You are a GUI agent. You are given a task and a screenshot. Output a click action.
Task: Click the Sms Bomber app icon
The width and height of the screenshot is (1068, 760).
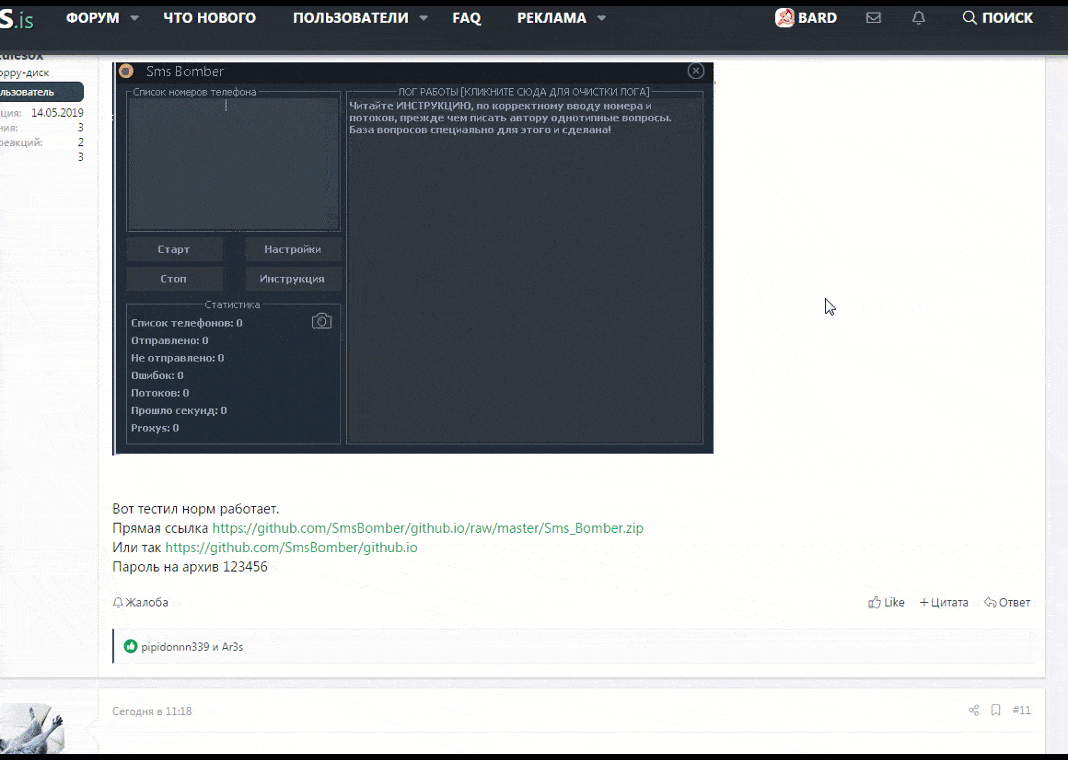point(126,71)
